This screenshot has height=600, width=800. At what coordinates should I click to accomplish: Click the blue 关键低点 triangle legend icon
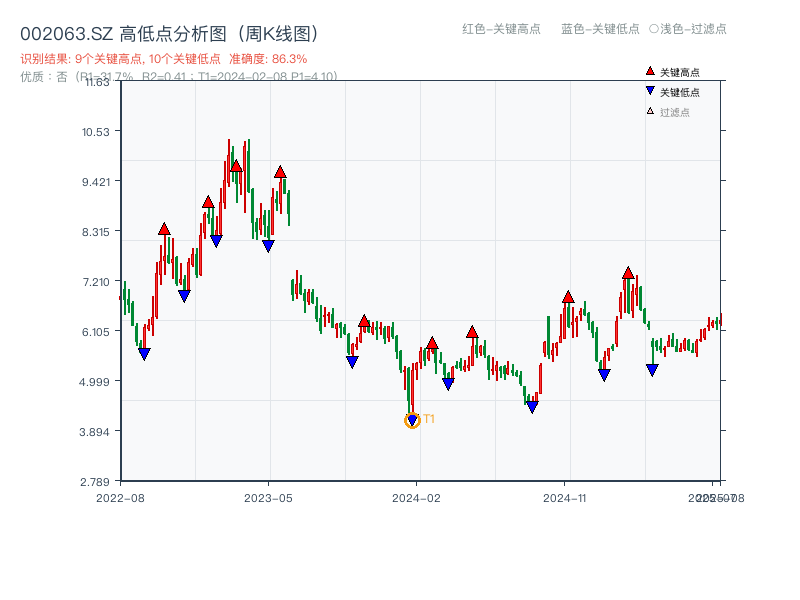pyautogui.click(x=650, y=91)
